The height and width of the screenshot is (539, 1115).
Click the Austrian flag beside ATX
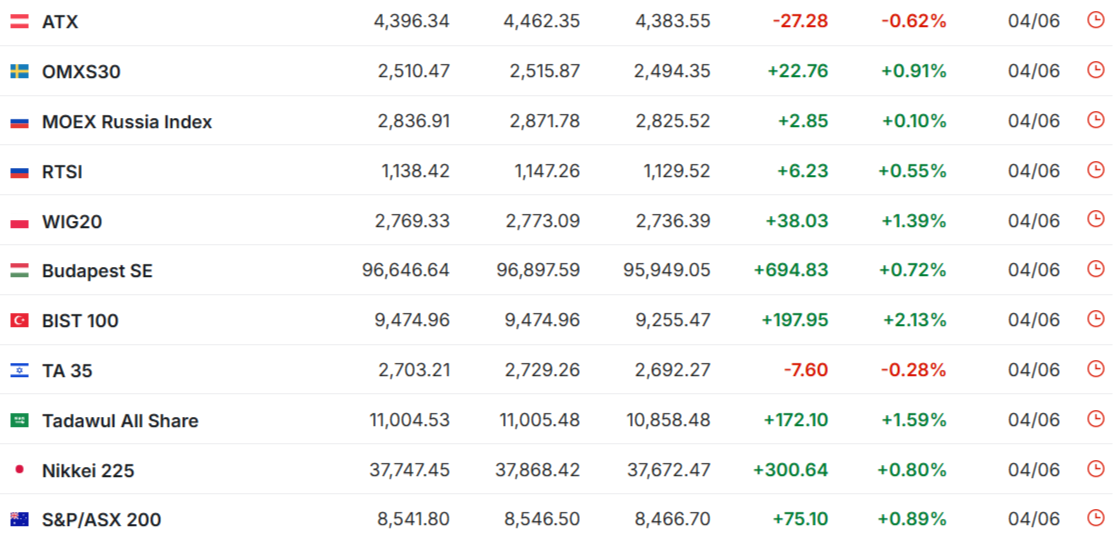[x=19, y=21]
